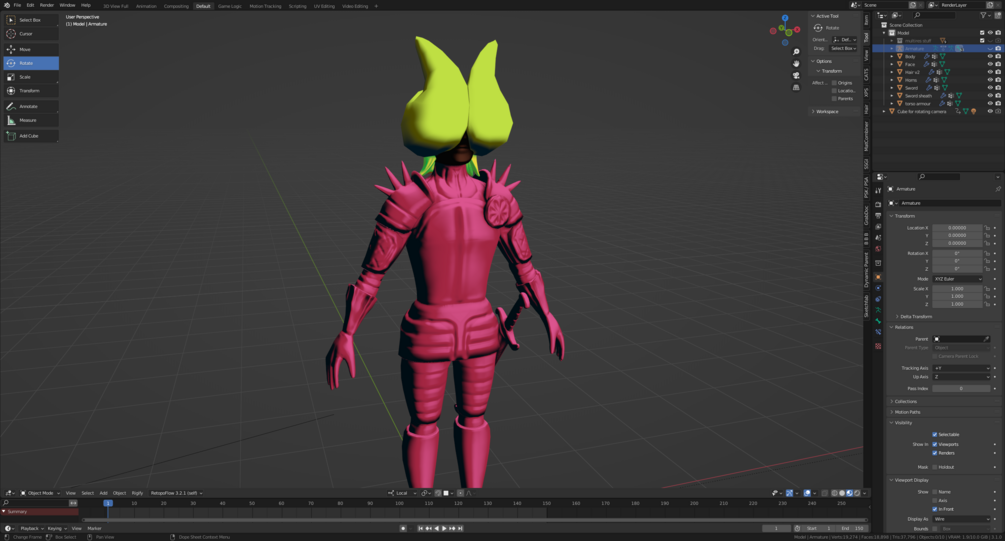Click the zoom magnifier viewport icon
Image resolution: width=1005 pixels, height=541 pixels.
pos(796,52)
